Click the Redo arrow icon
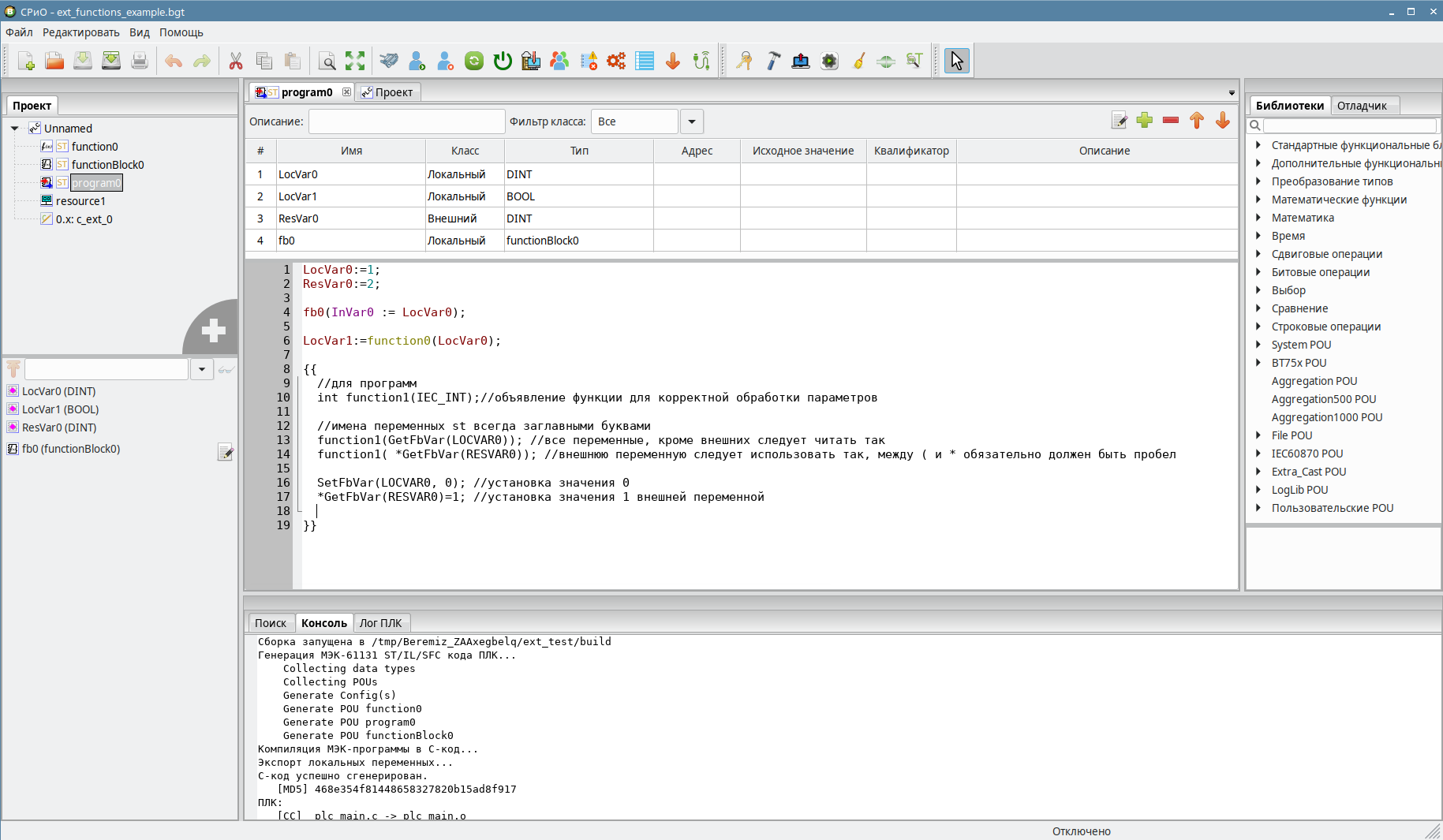The width and height of the screenshot is (1443, 840). pyautogui.click(x=202, y=61)
